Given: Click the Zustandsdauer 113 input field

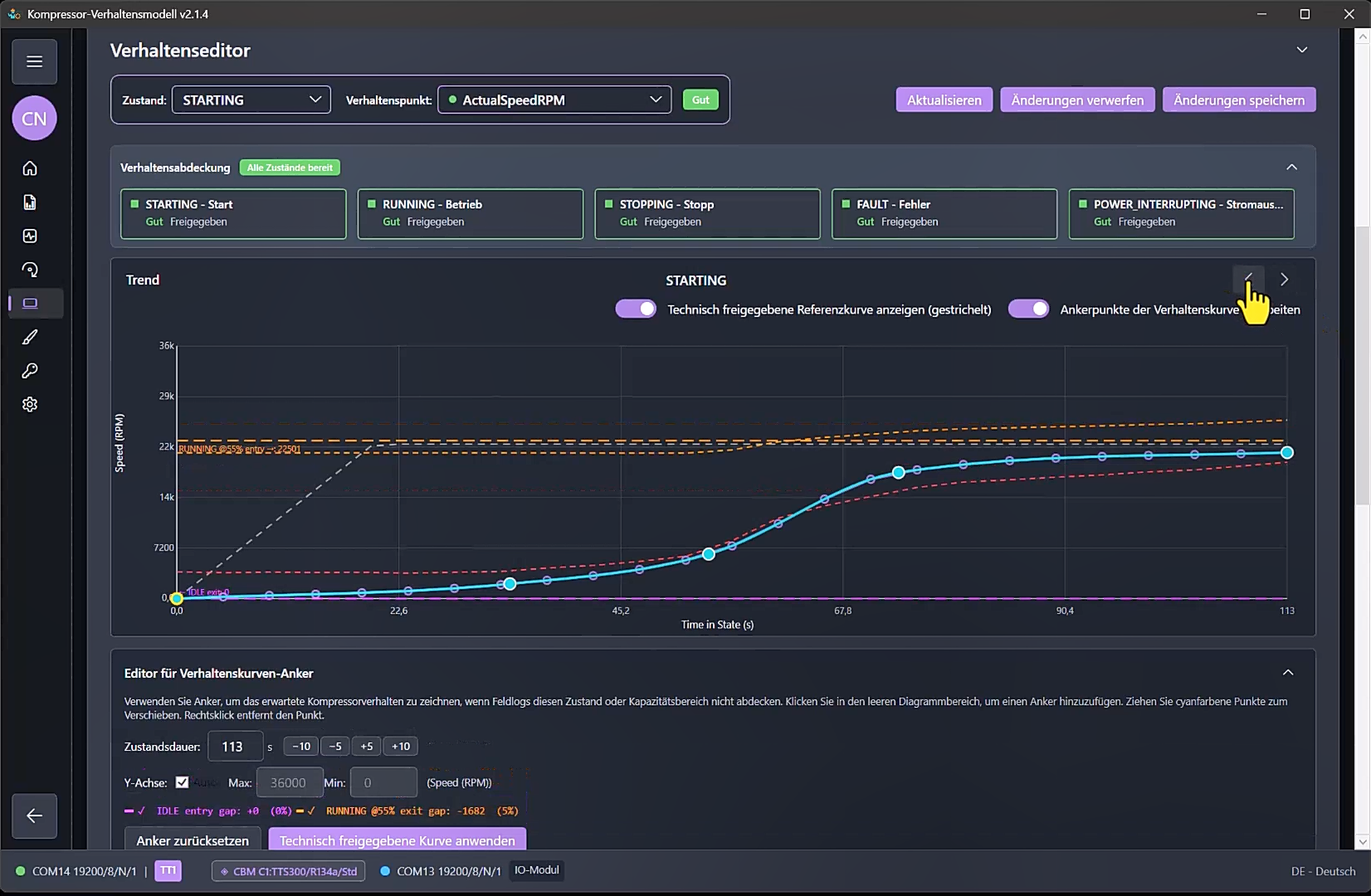Looking at the screenshot, I should pos(235,747).
